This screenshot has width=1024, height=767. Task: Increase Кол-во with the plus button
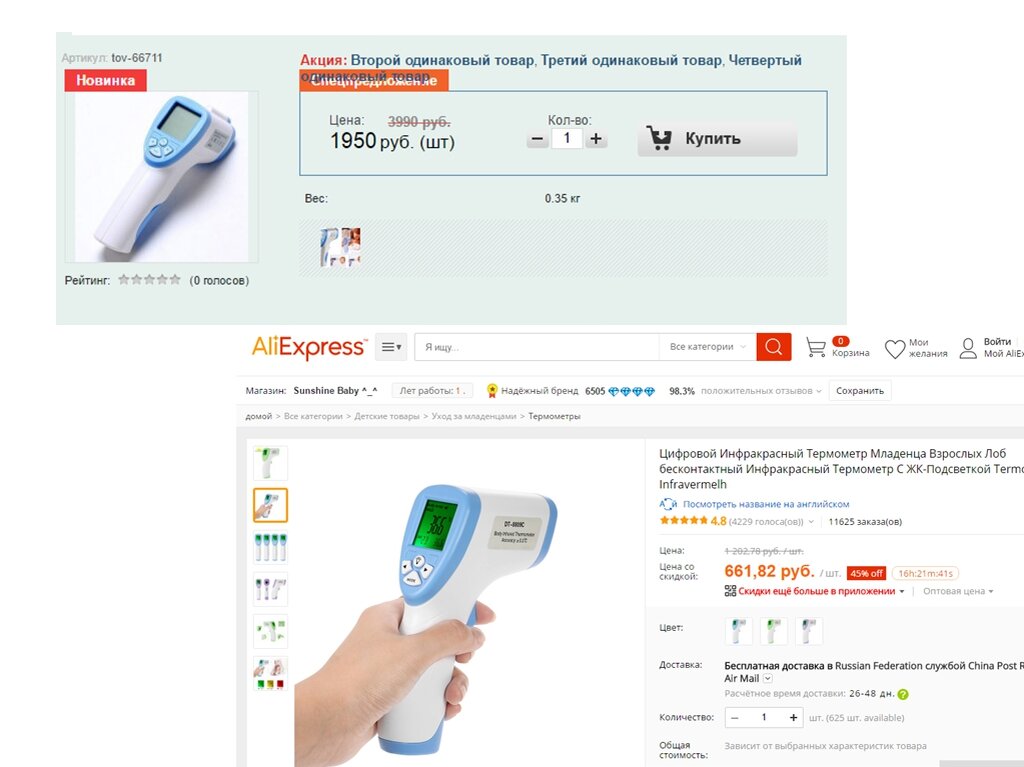pyautogui.click(x=596, y=139)
